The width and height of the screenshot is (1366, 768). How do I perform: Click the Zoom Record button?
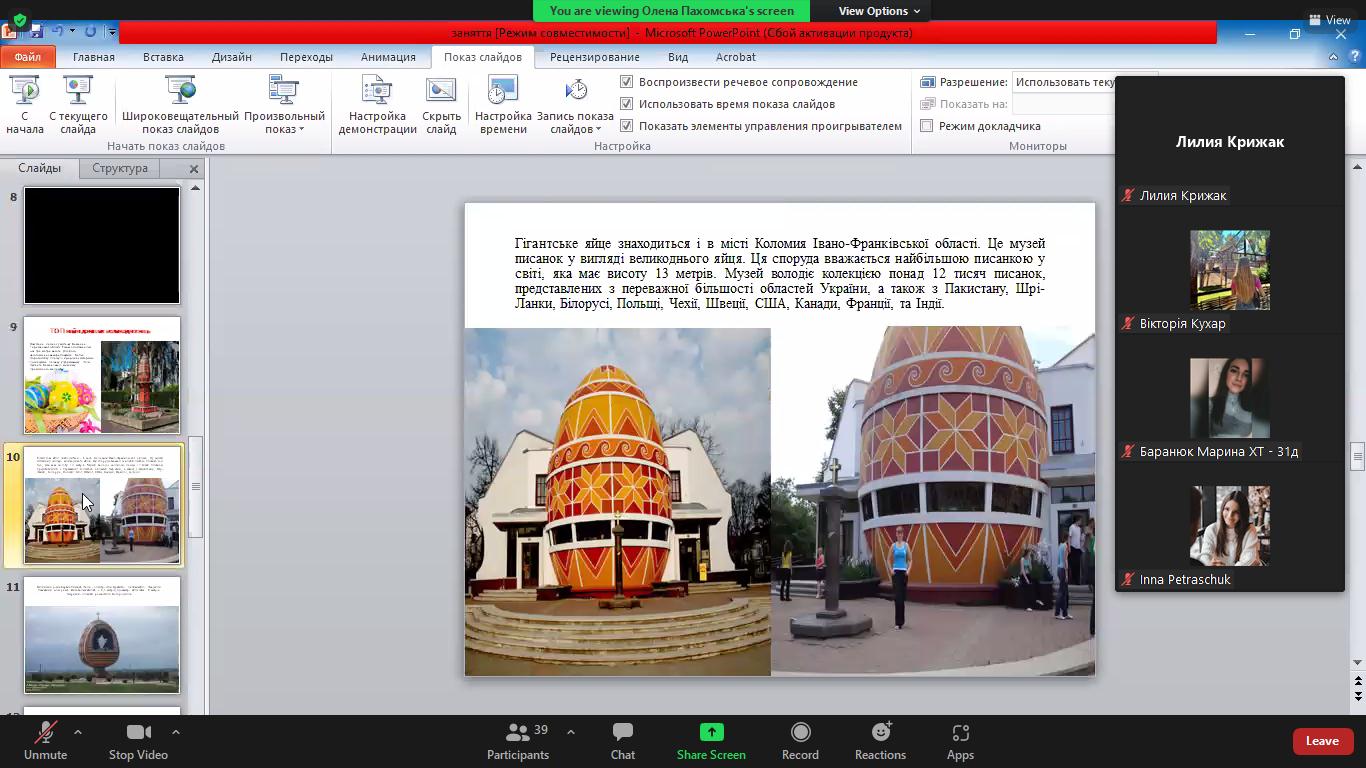click(x=800, y=741)
